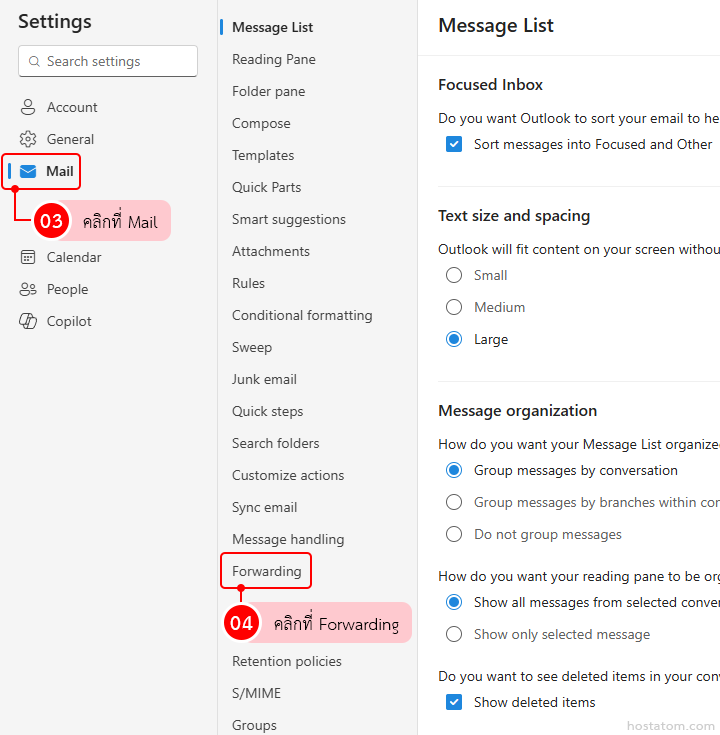Select the Large text size option
This screenshot has width=720, height=735.
click(x=454, y=339)
